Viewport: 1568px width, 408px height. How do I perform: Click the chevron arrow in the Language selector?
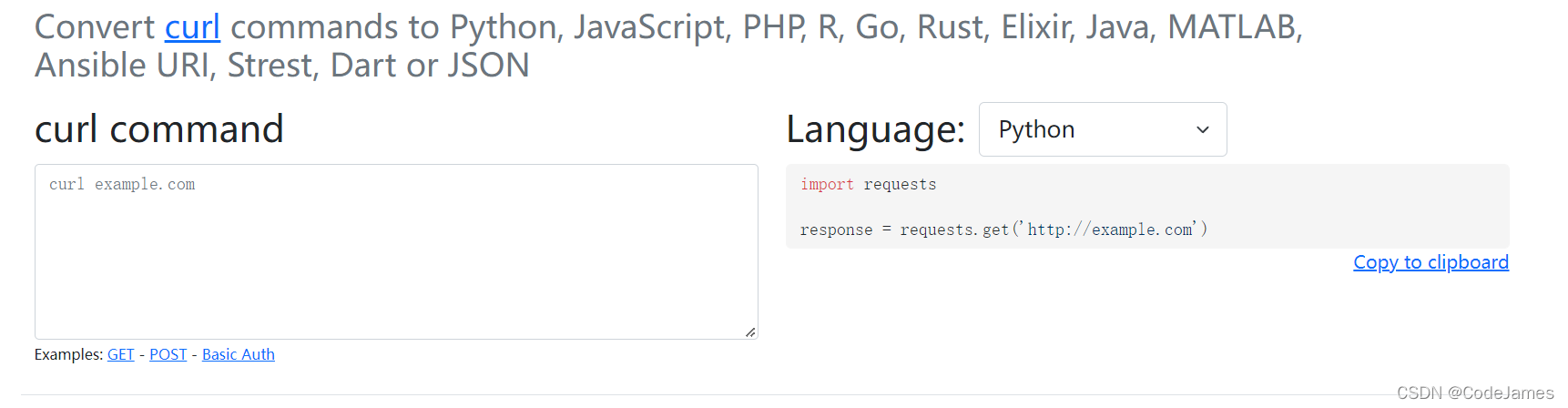pyautogui.click(x=1202, y=130)
